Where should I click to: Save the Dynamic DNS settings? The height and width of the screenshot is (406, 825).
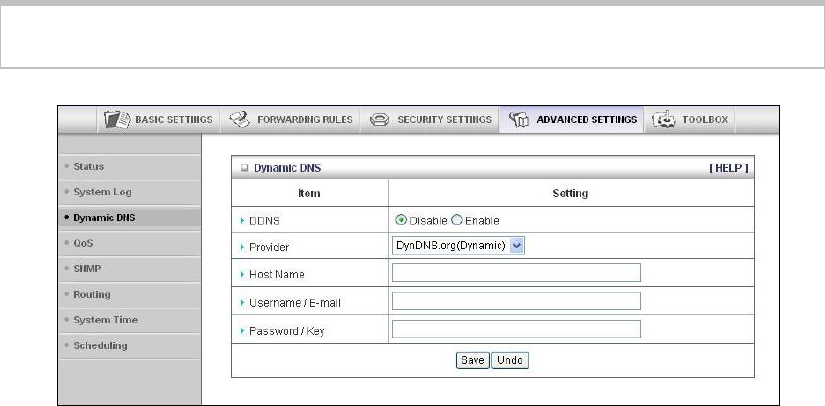click(472, 360)
